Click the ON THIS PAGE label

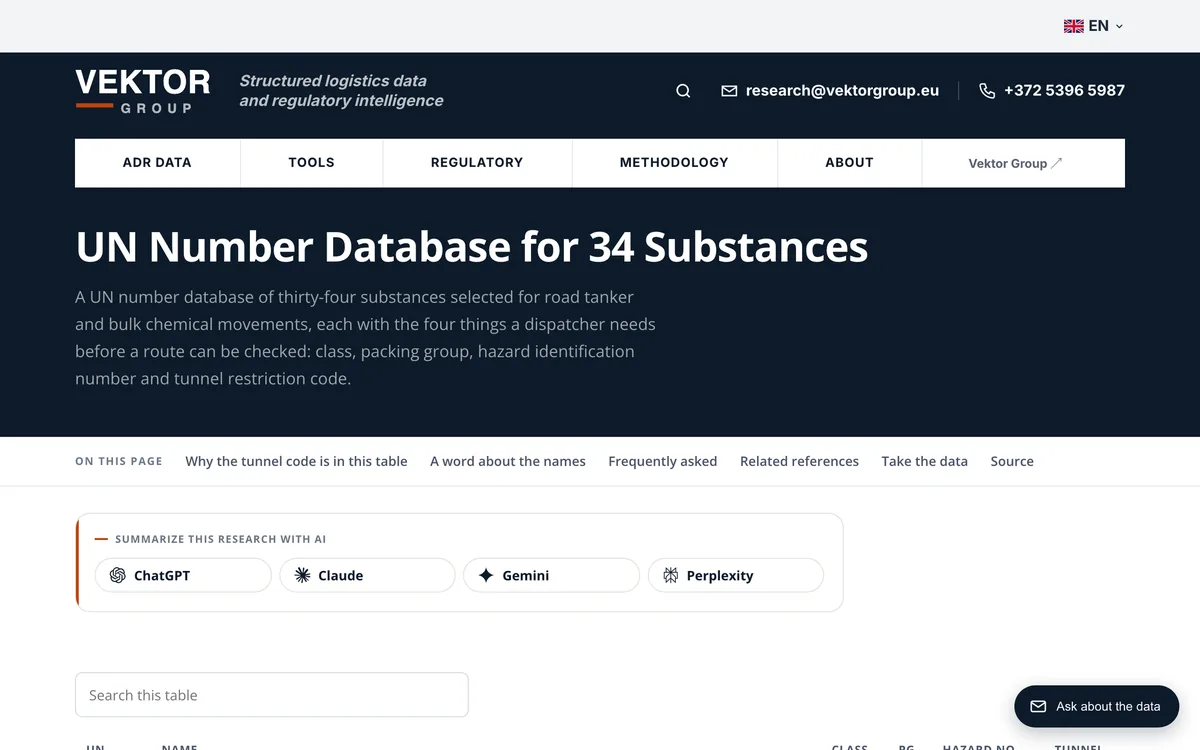pos(119,461)
